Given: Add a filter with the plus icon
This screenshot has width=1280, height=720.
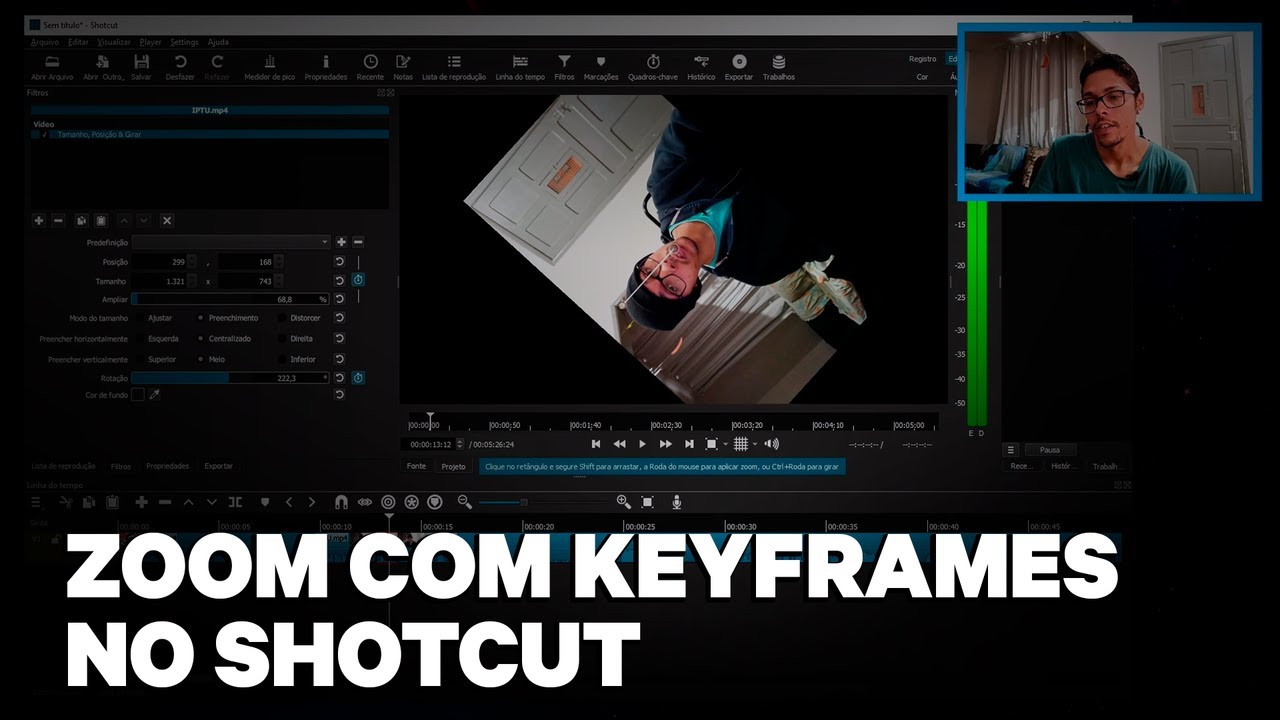Looking at the screenshot, I should click(x=39, y=220).
